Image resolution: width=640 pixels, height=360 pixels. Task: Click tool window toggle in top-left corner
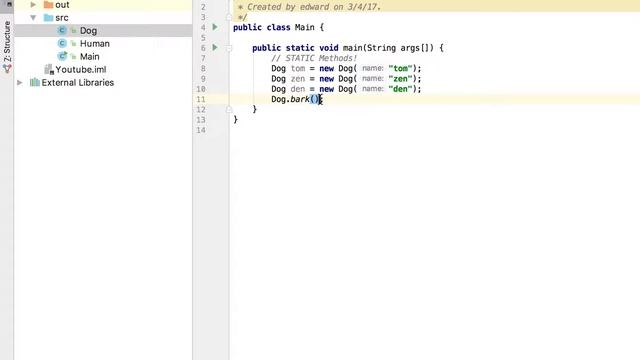pos(9,4)
